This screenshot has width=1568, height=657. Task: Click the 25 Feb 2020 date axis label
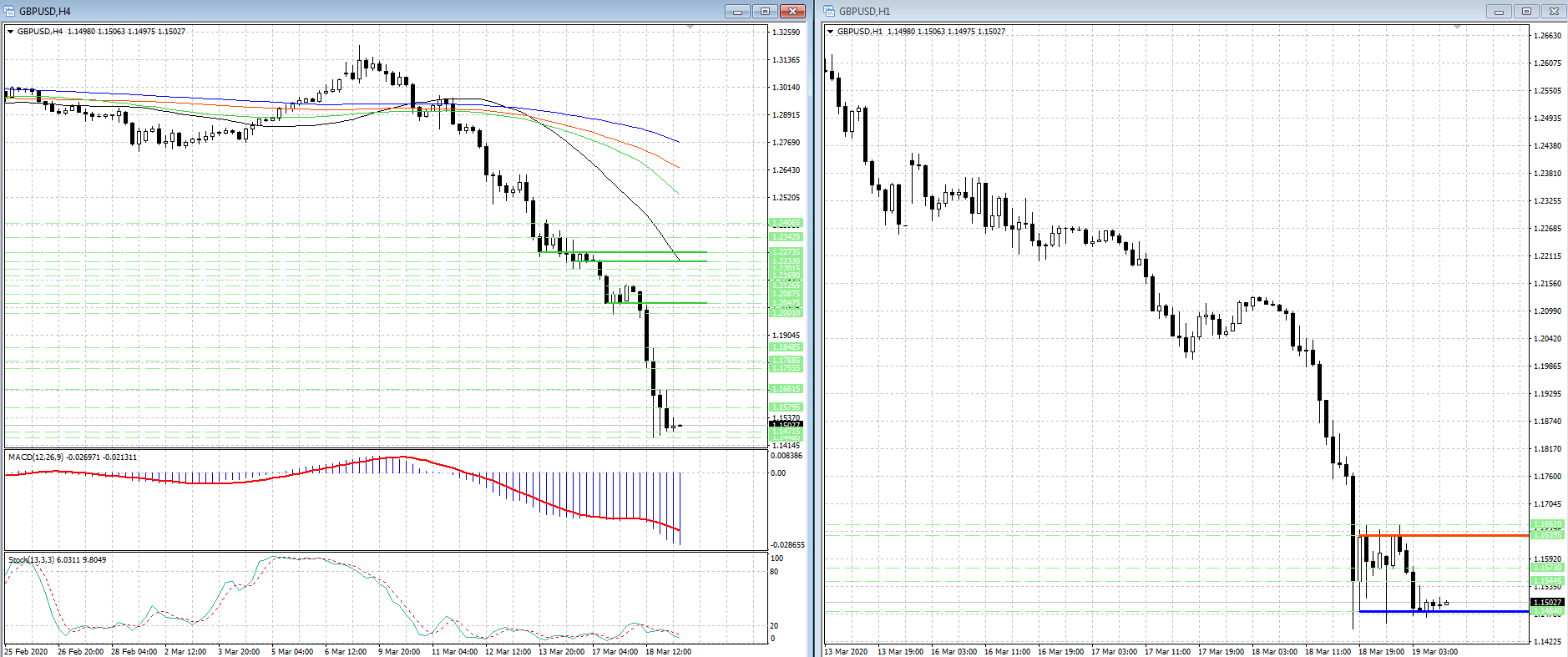(x=26, y=651)
